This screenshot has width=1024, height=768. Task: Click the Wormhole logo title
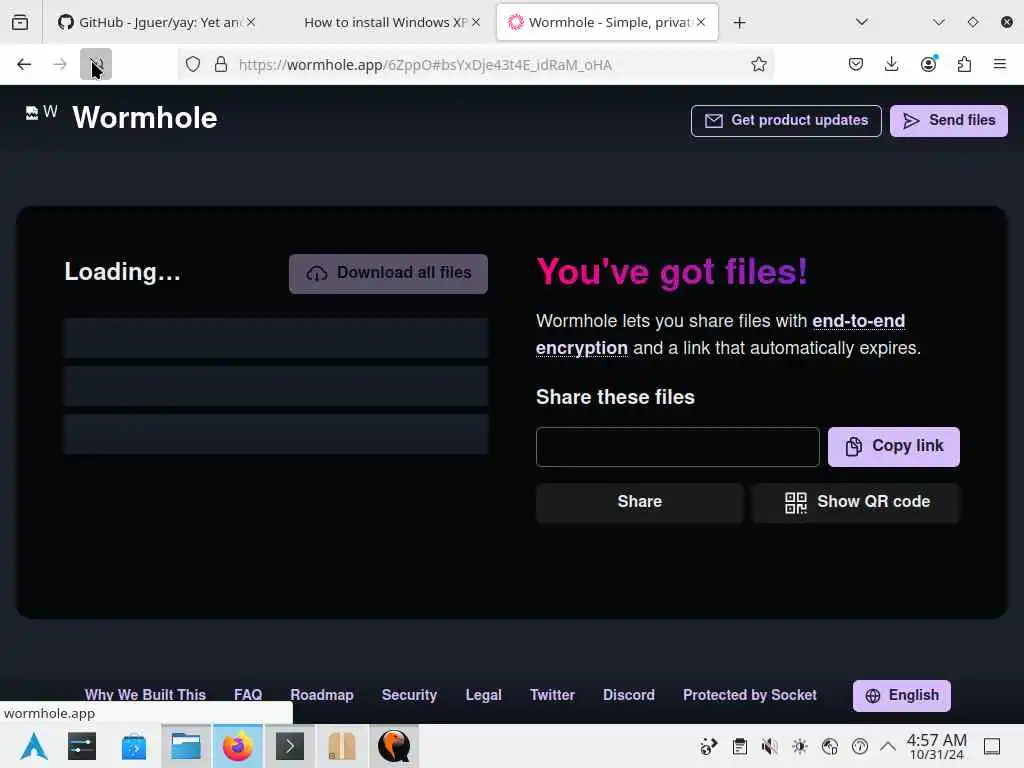[x=144, y=118]
